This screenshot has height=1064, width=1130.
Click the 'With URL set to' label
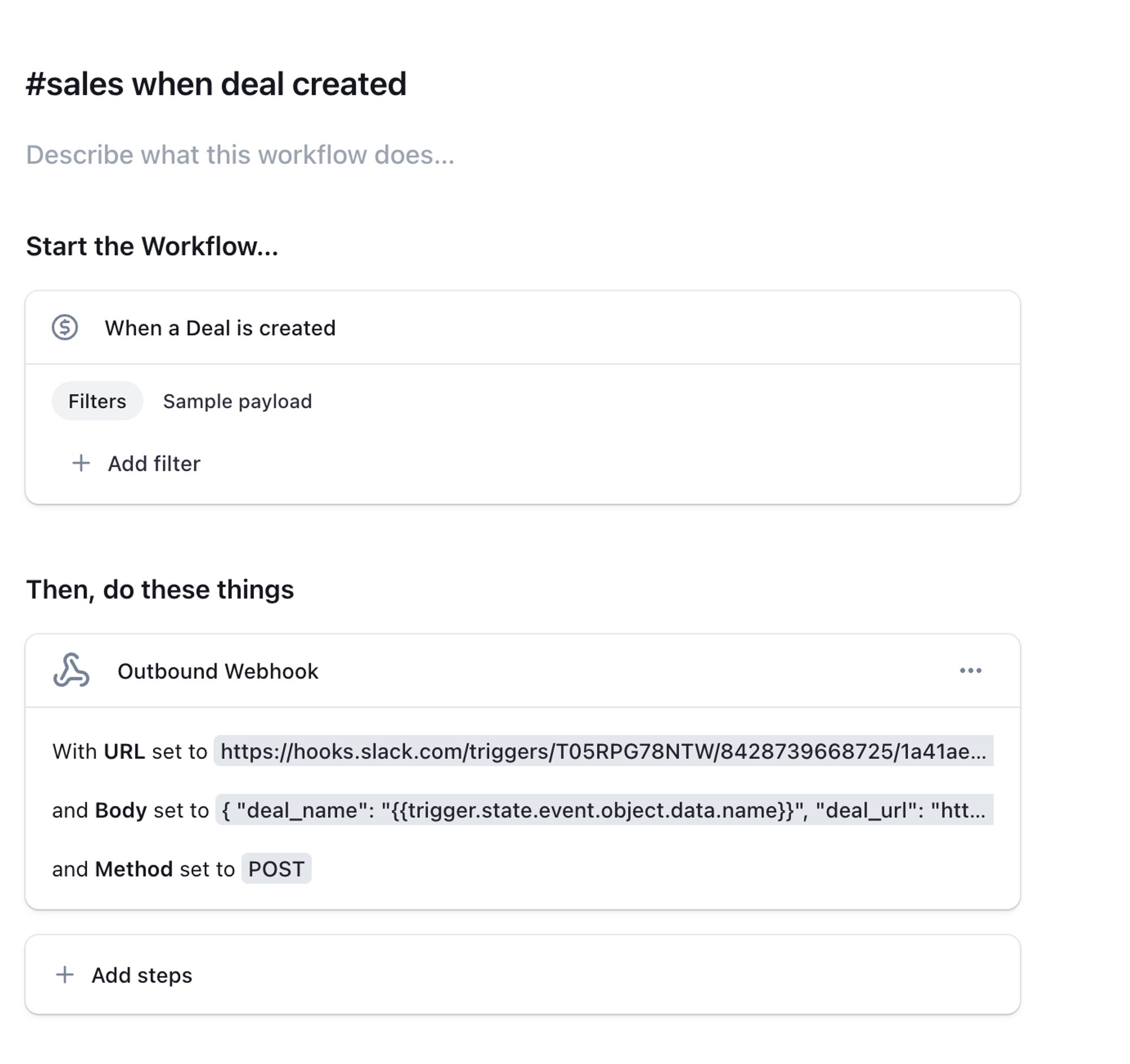[129, 751]
